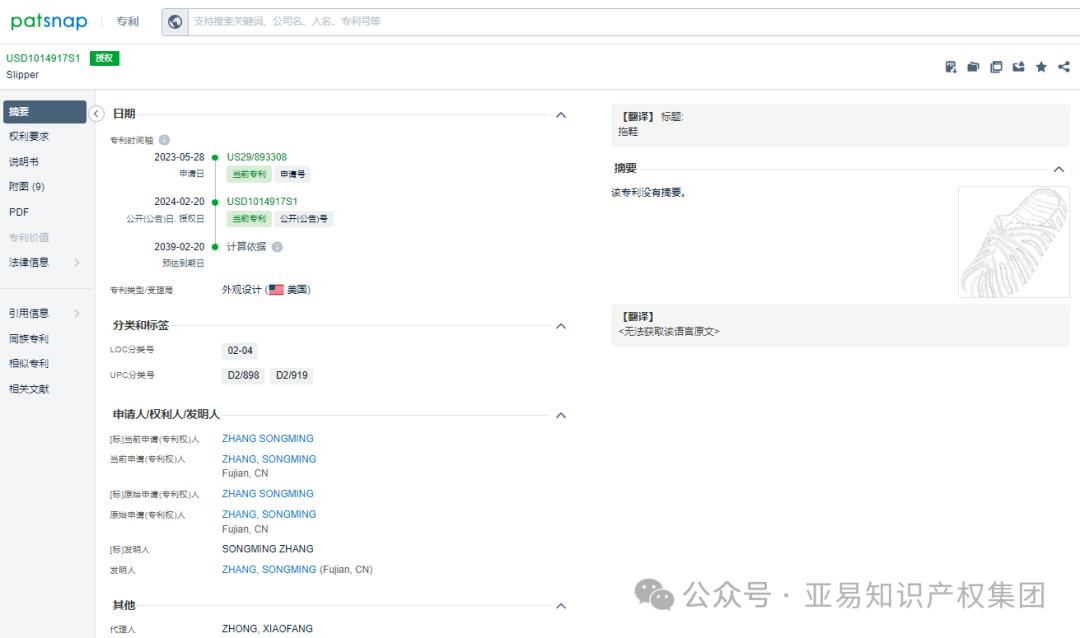This screenshot has height=638, width=1080.
Task: Collapse the 日期 section chevron
Action: click(561, 115)
